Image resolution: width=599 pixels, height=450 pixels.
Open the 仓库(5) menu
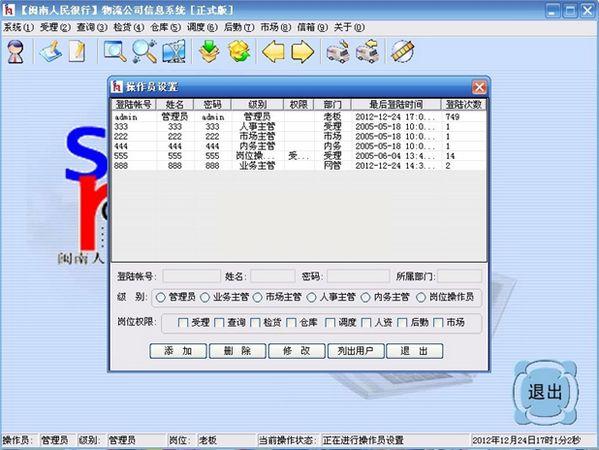(x=165, y=27)
